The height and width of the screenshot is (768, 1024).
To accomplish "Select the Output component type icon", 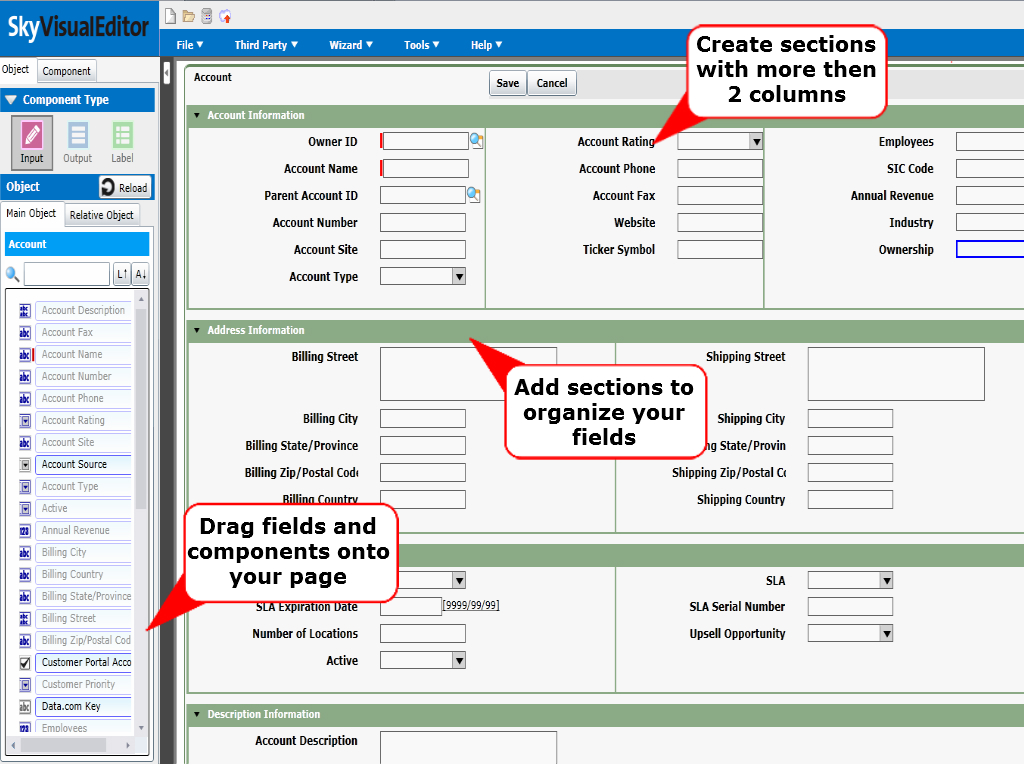I will click(x=77, y=141).
